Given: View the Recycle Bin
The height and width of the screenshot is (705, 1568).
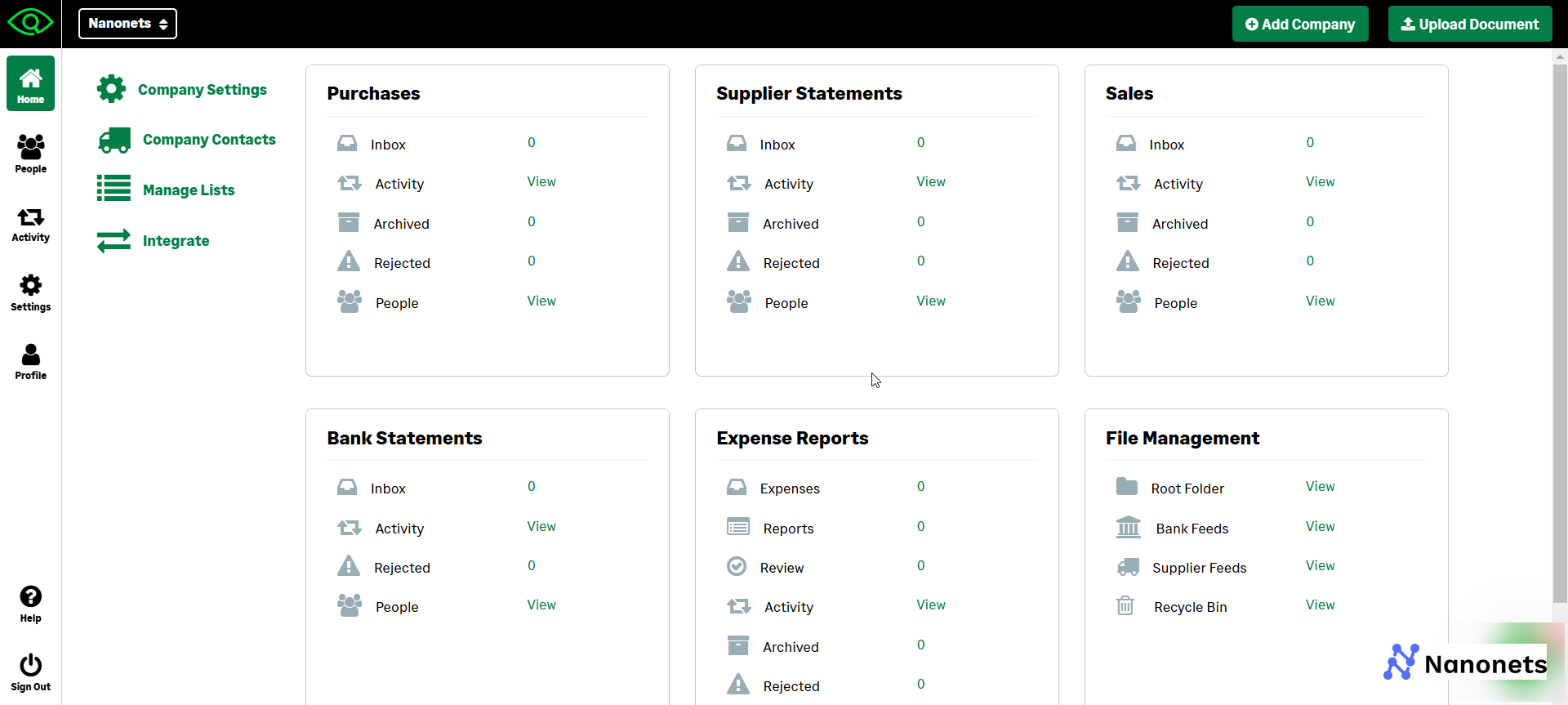Looking at the screenshot, I should tap(1321, 605).
